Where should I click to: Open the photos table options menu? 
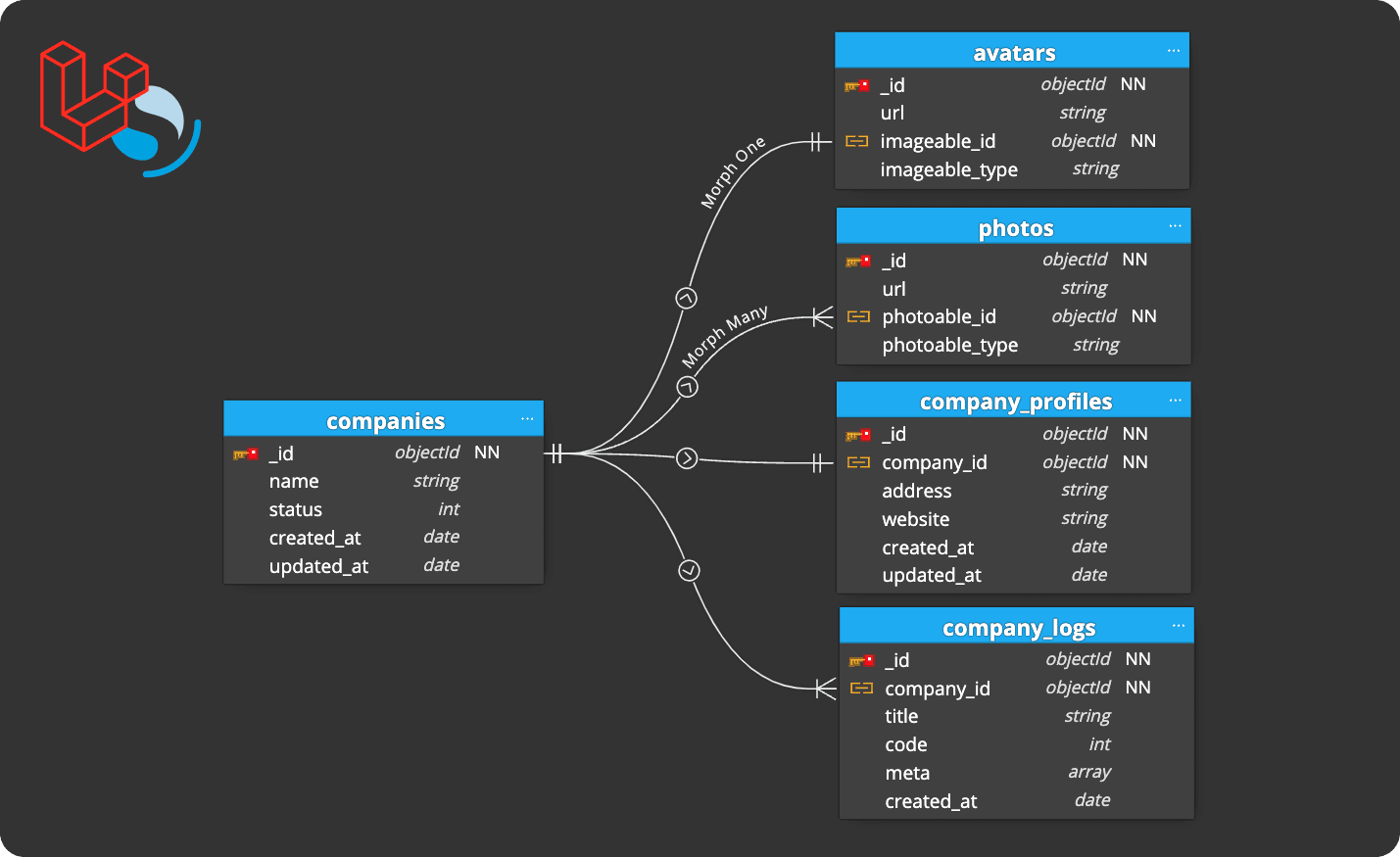1175,226
